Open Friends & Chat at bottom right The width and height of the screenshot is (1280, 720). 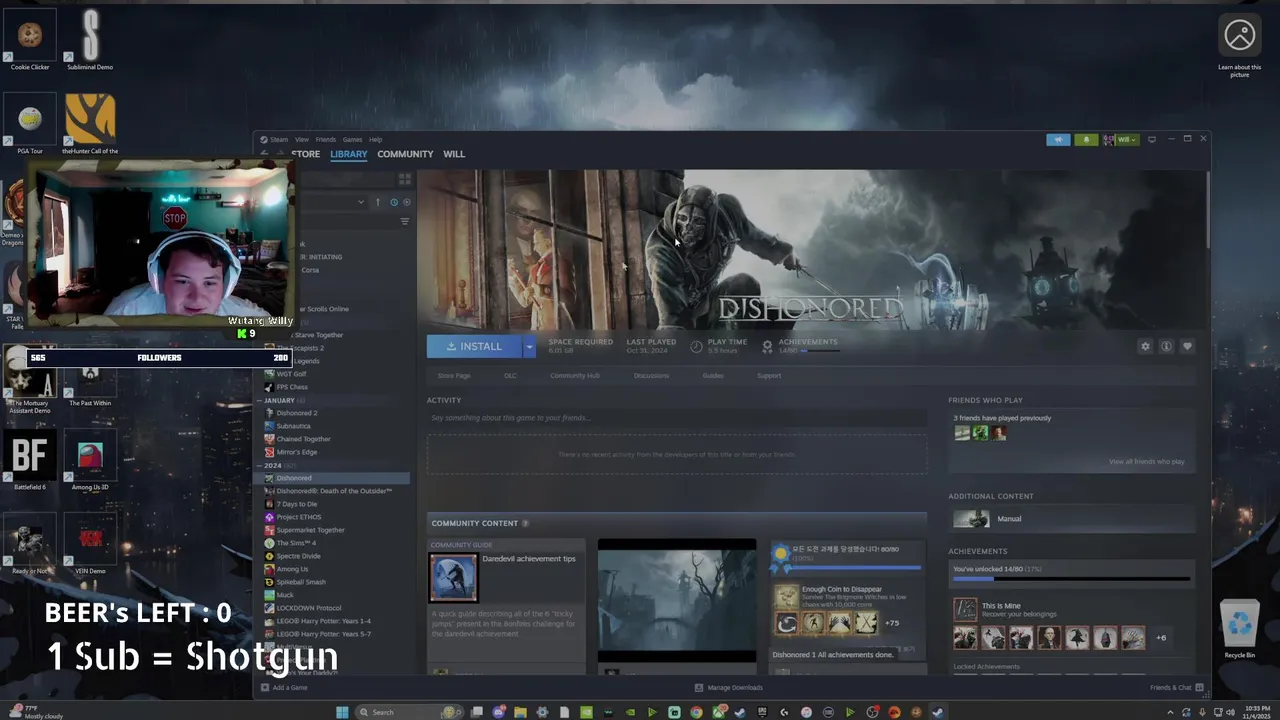(1176, 688)
